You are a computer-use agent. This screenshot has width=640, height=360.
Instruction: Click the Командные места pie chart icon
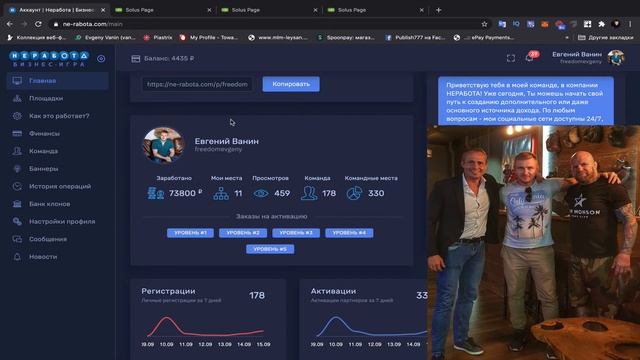click(354, 193)
